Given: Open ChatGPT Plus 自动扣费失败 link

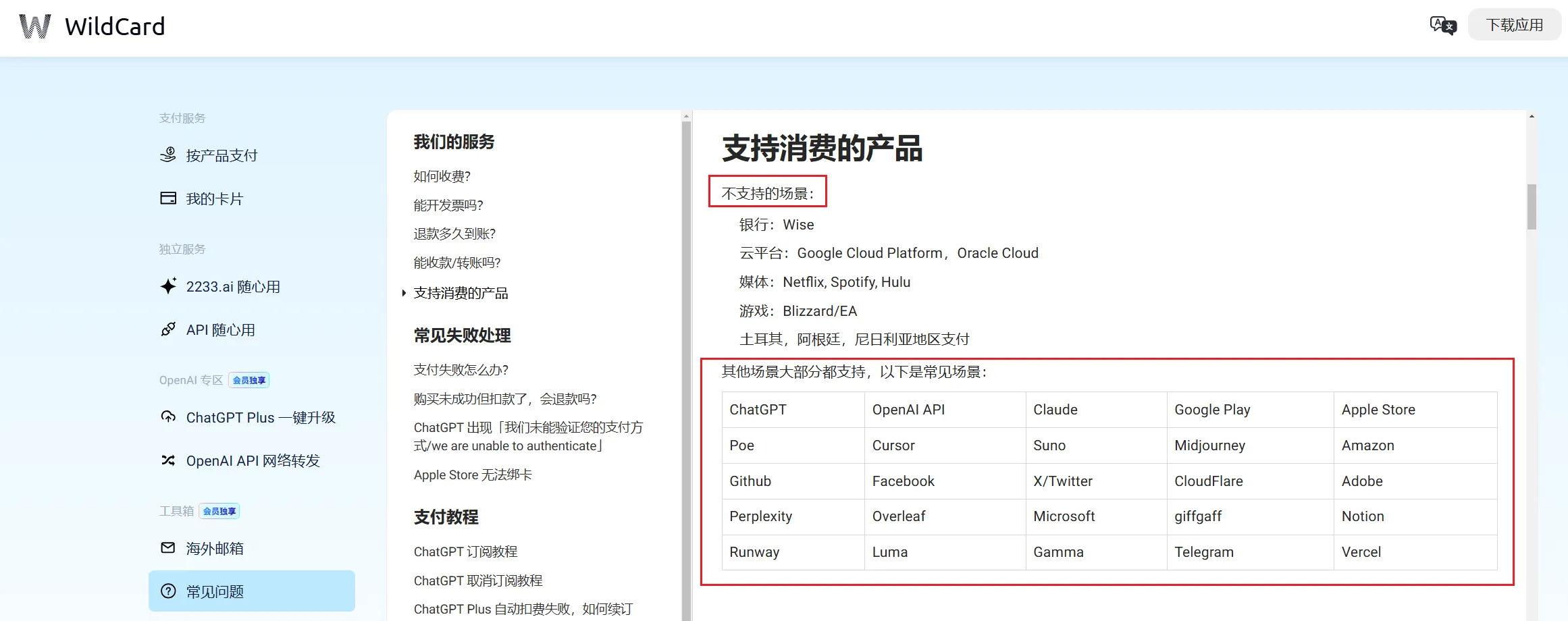Looking at the screenshot, I should pos(523,609).
